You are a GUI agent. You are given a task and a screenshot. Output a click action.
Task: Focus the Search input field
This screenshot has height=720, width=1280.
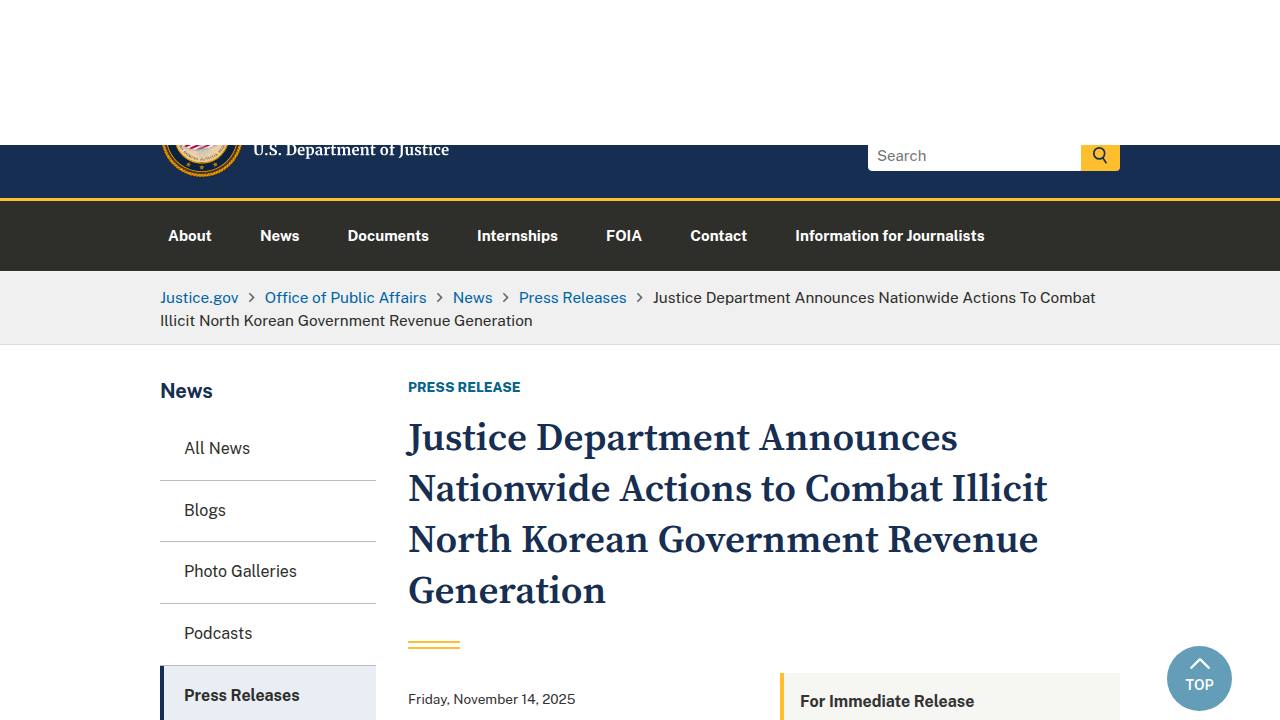point(974,157)
